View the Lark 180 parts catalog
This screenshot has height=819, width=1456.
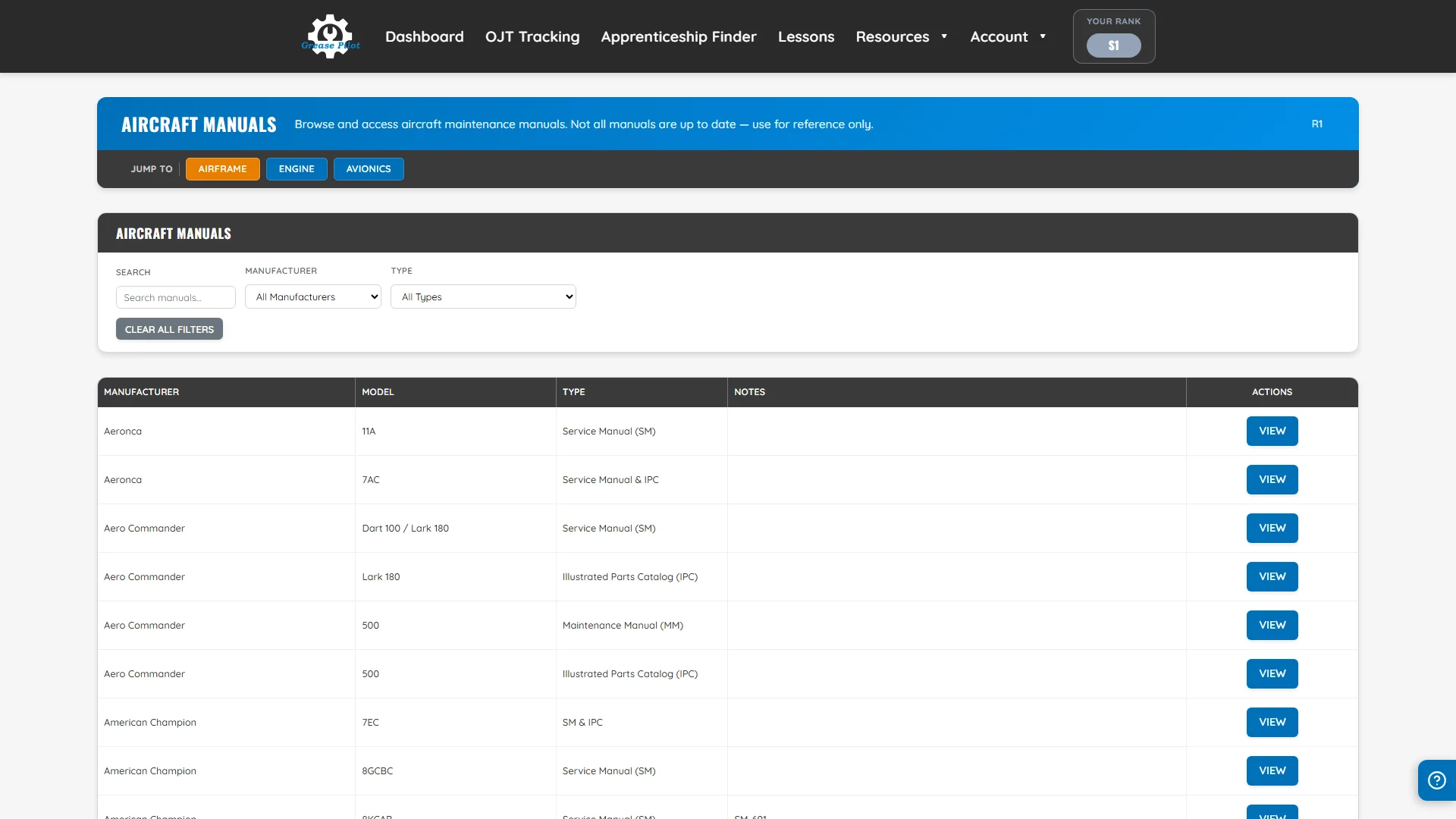1272,576
